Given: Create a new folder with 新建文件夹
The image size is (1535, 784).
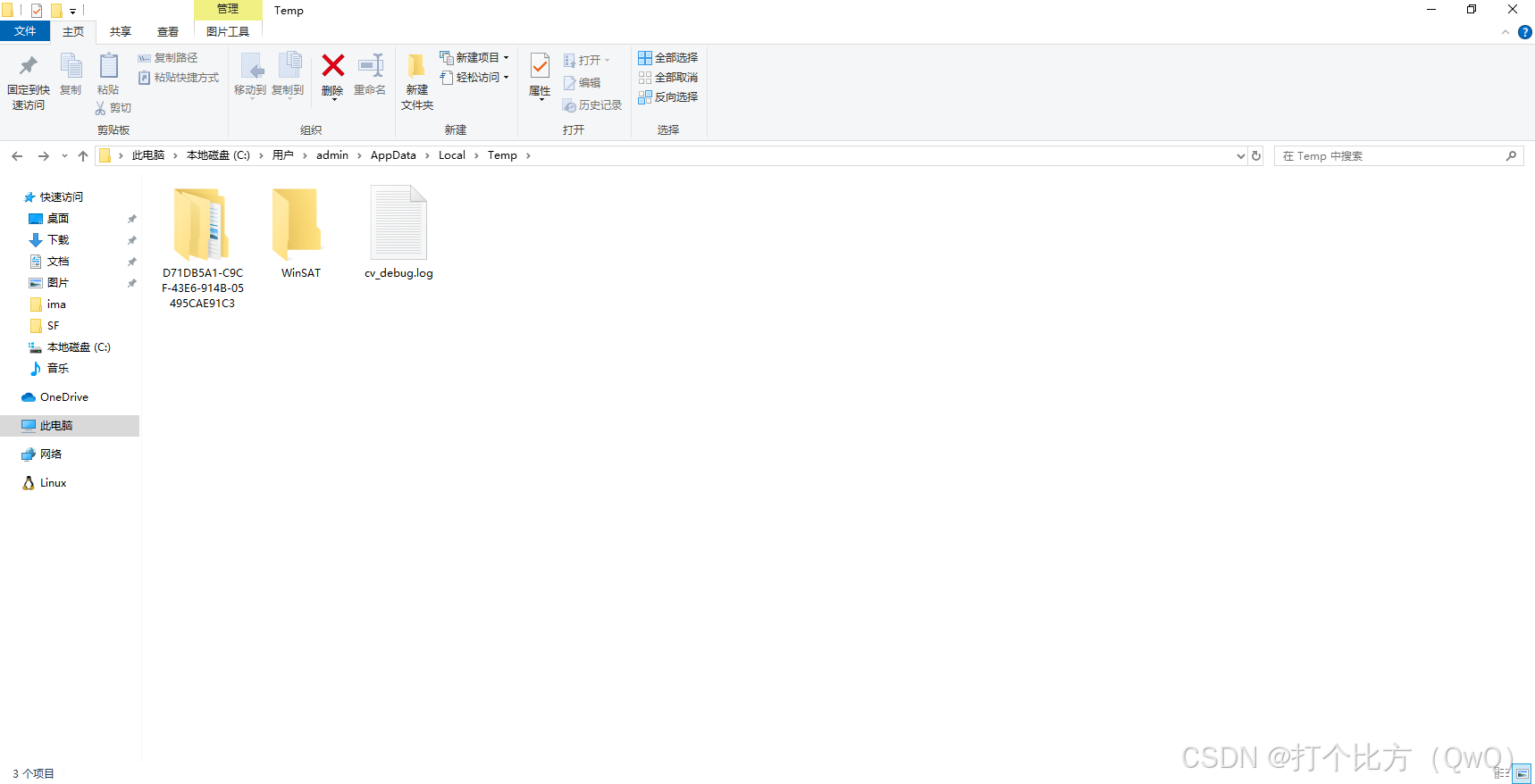Looking at the screenshot, I should click(417, 80).
